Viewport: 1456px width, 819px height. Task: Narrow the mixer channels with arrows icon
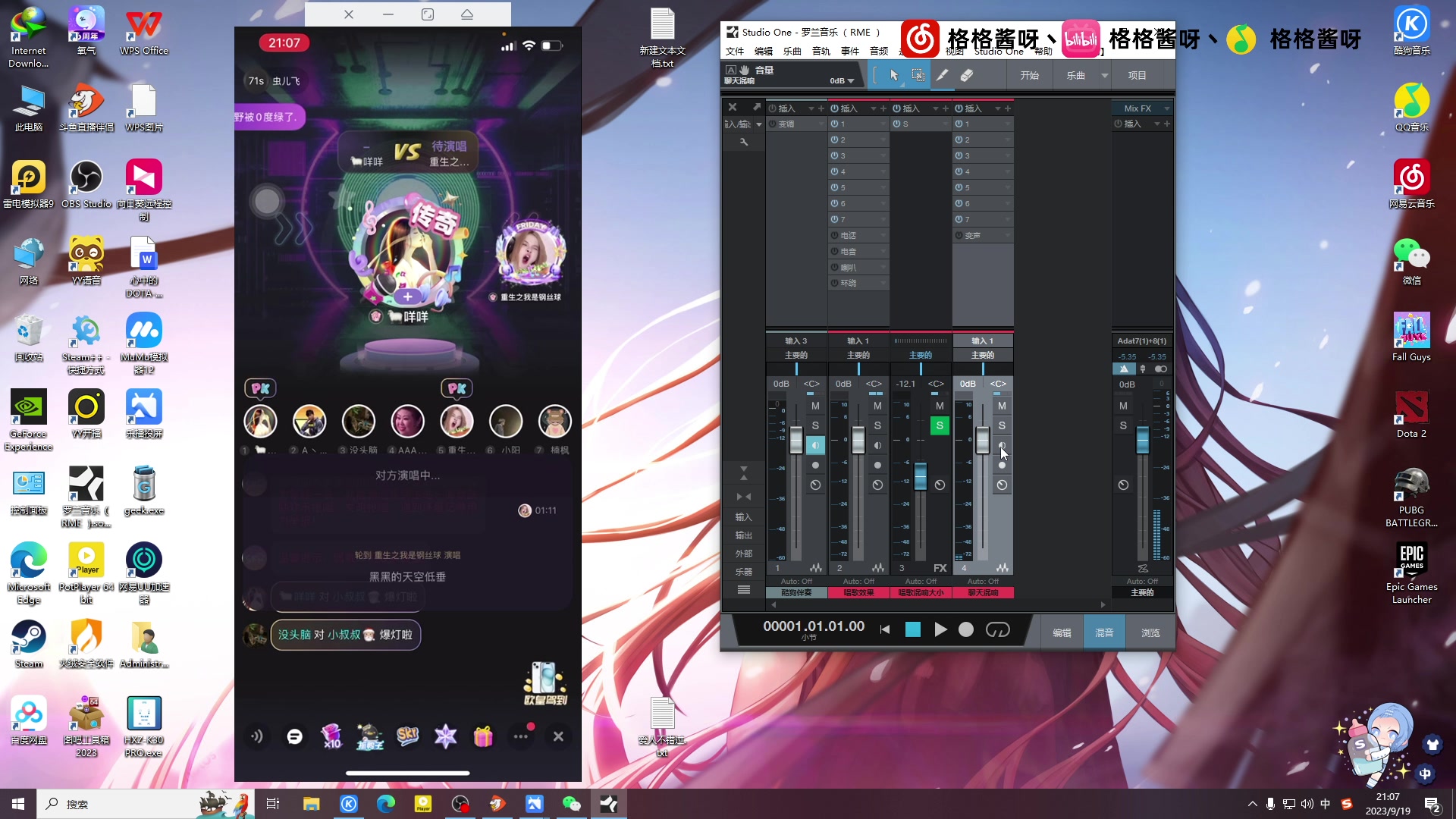point(744,496)
